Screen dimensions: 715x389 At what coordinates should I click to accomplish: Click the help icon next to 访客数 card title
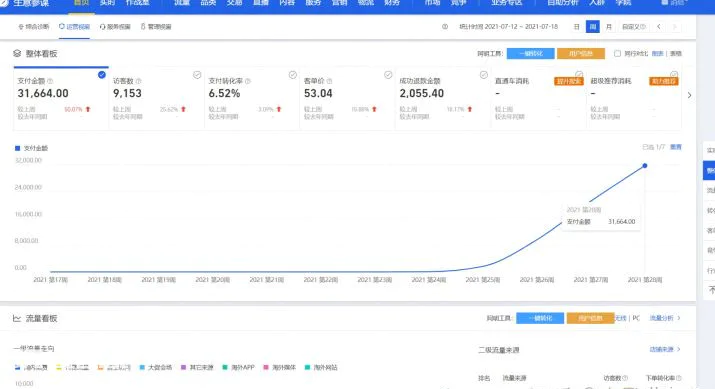(139, 81)
